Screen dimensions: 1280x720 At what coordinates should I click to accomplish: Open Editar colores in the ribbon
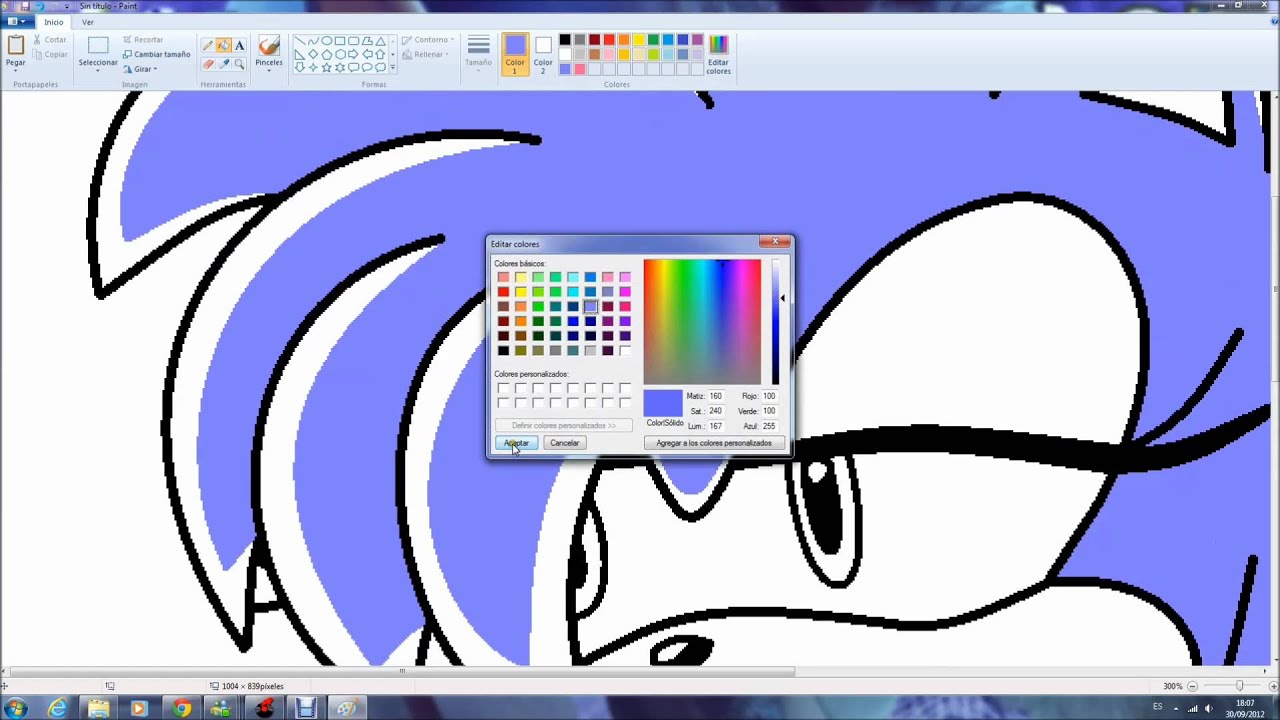718,54
